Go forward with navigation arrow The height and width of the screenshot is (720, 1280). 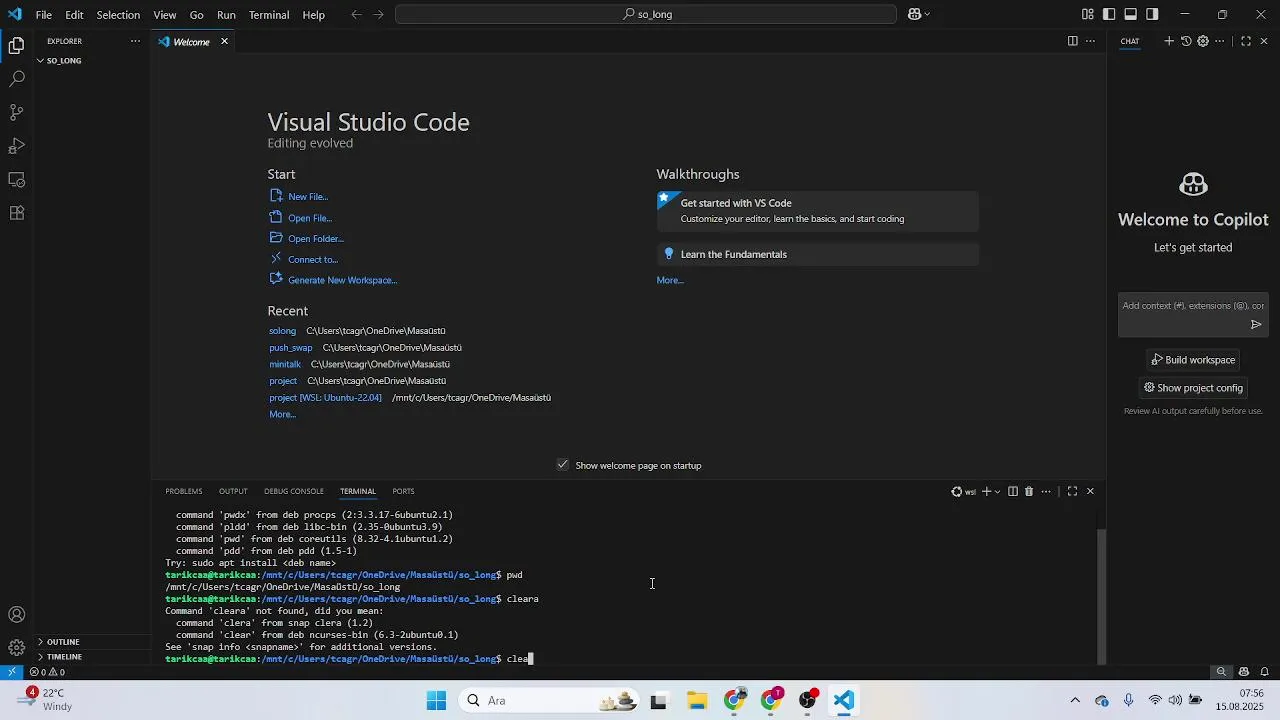click(x=378, y=14)
